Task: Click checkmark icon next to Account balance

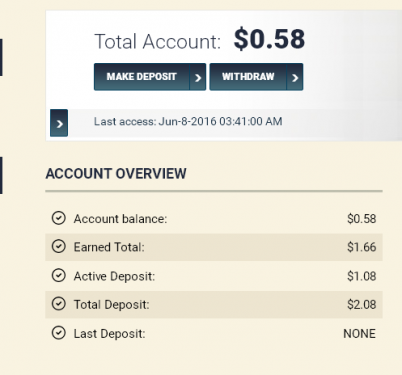Action: coord(59,218)
